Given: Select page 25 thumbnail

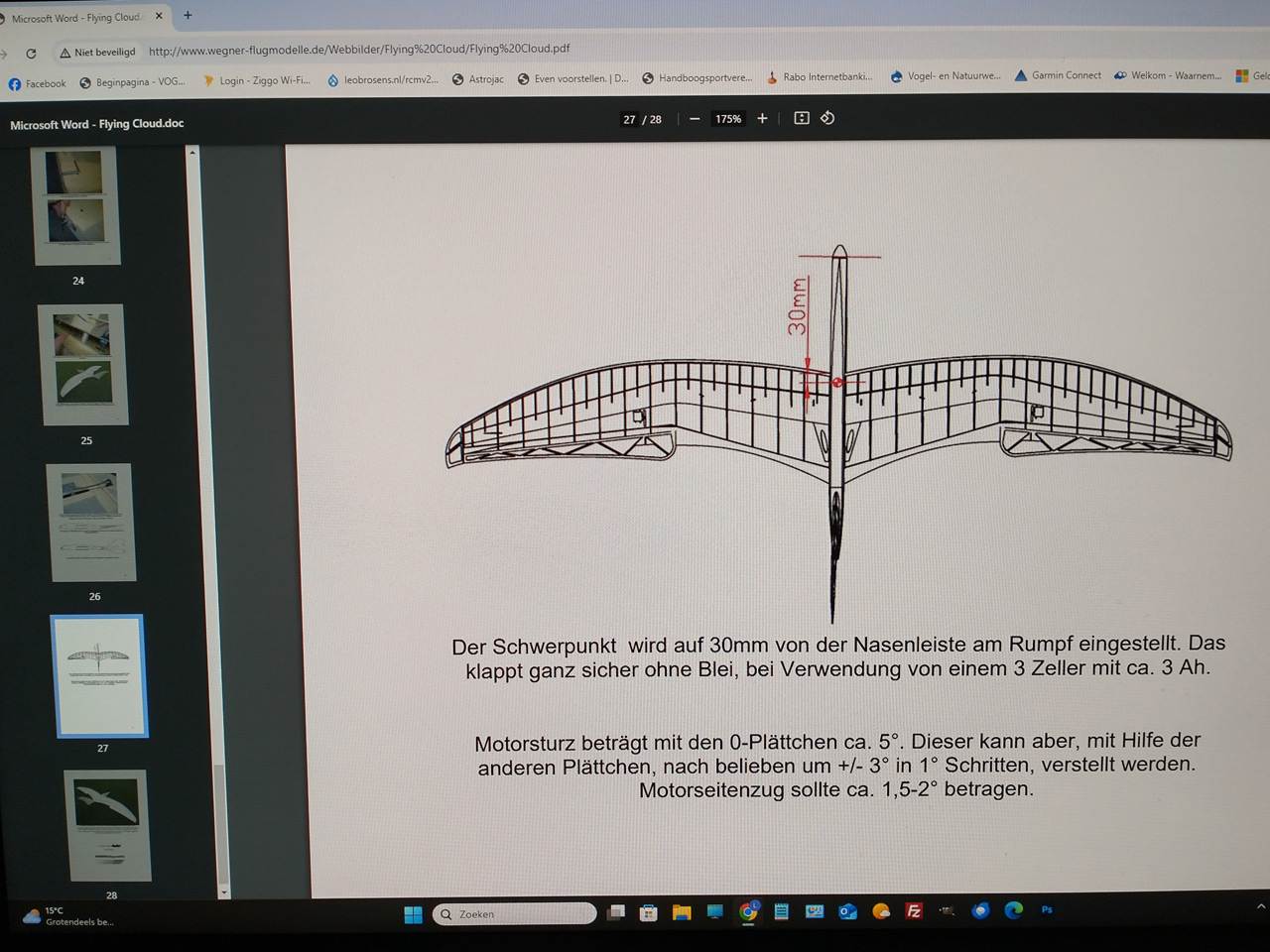Looking at the screenshot, I should point(84,364).
